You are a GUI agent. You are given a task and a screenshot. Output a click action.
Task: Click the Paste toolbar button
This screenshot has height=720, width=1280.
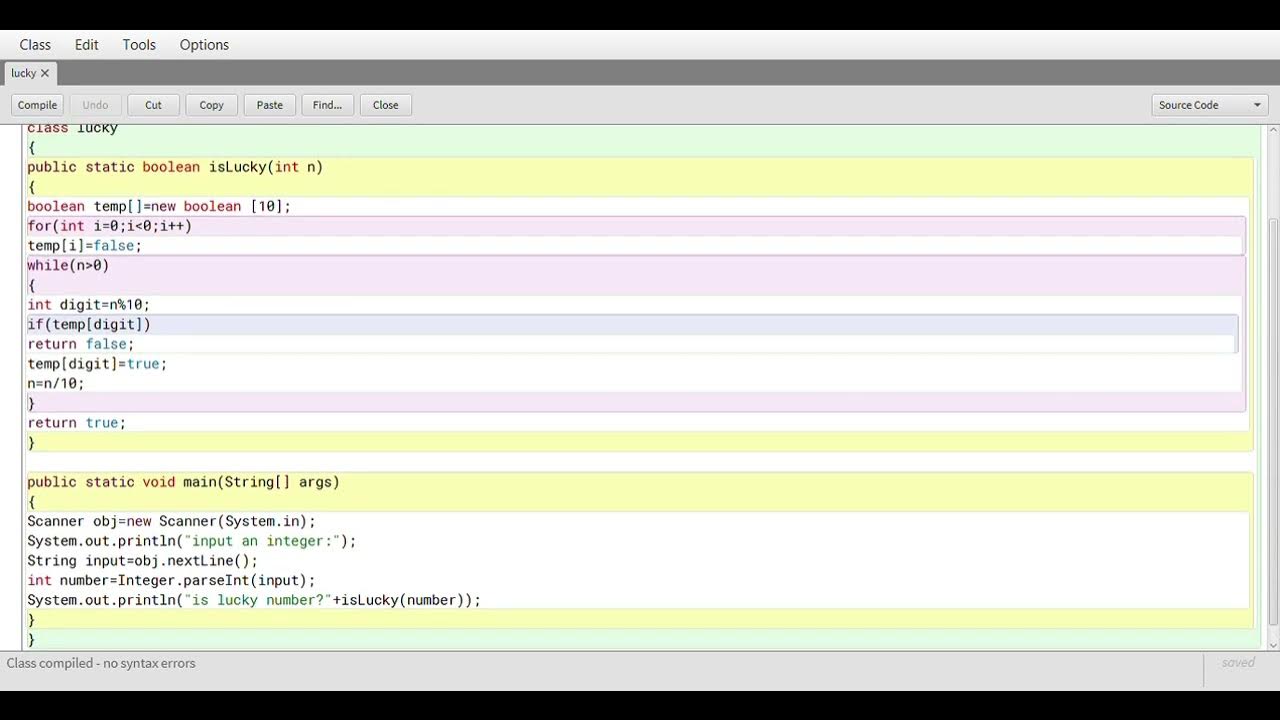pyautogui.click(x=269, y=105)
